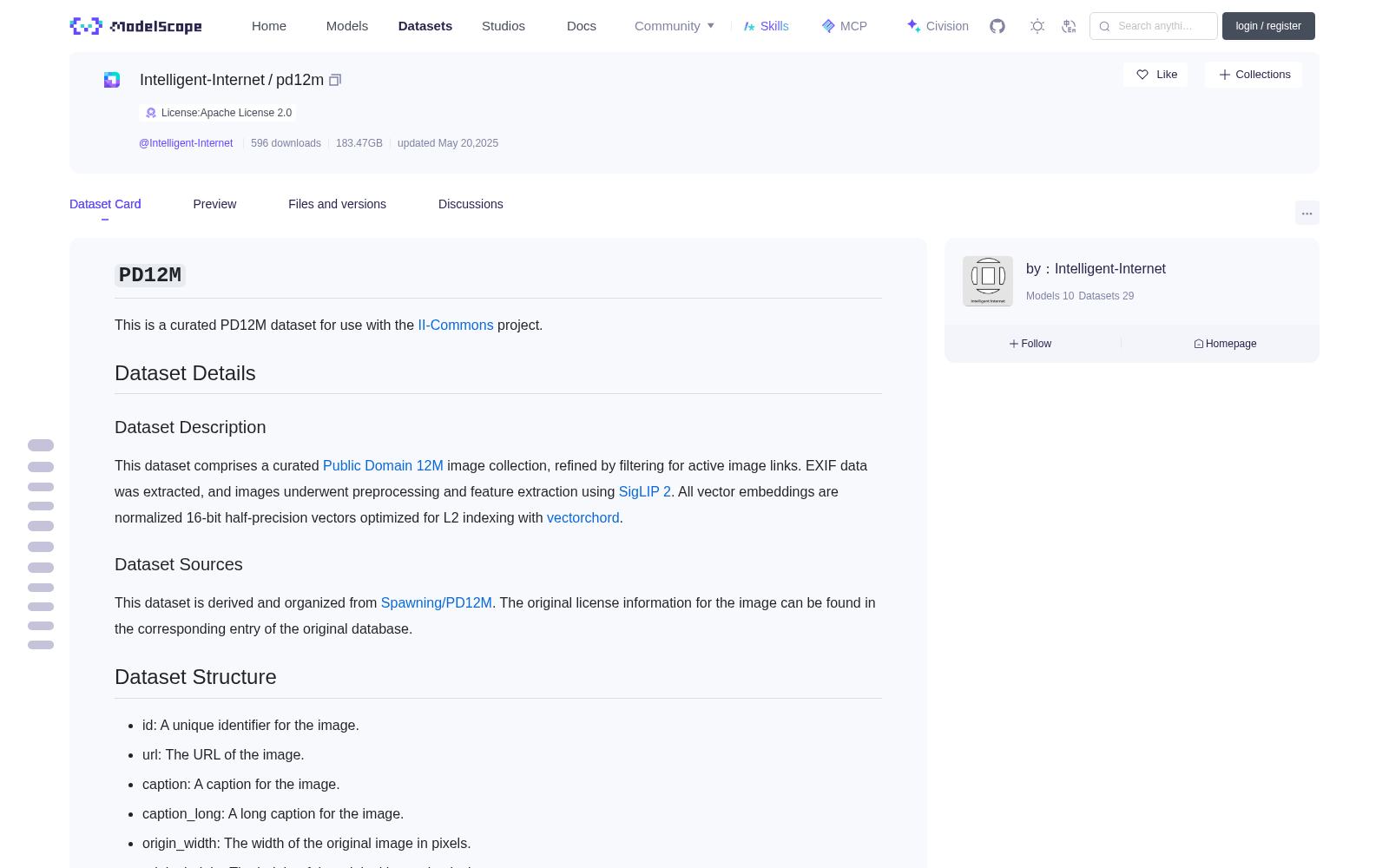Toggle the light/dark theme sun icon
This screenshot has height=868, width=1389.
[1037, 26]
